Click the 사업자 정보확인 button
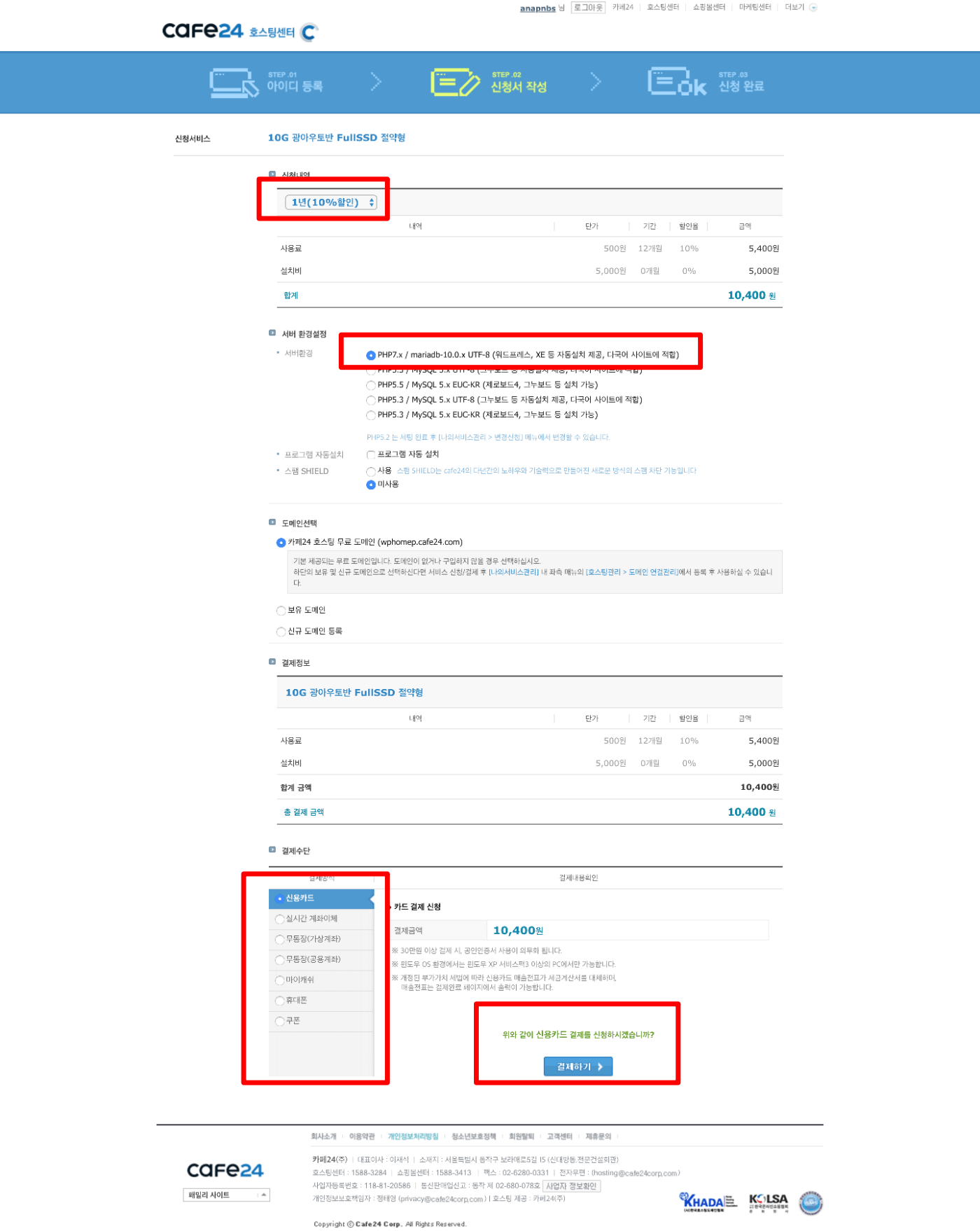 point(571,1186)
